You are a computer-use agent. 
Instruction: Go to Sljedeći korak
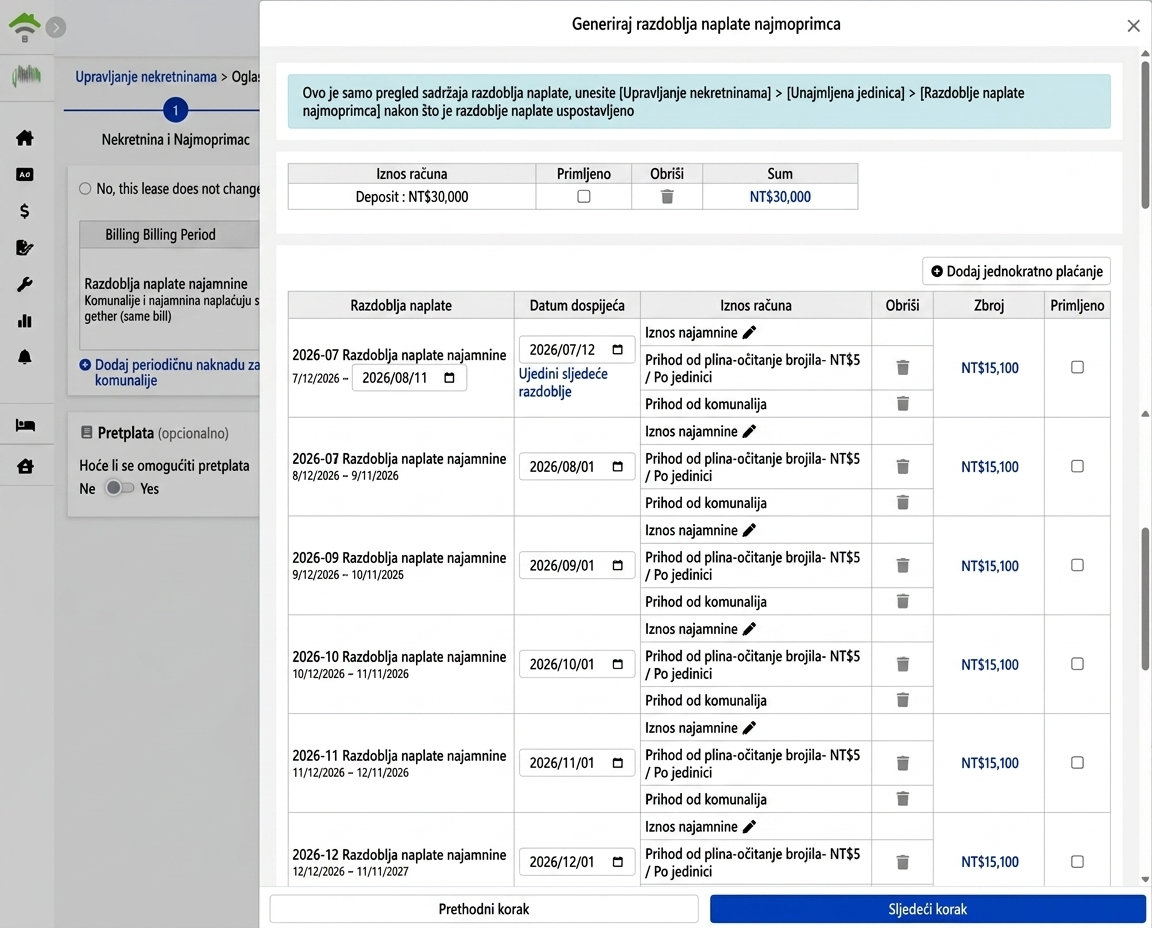point(927,909)
